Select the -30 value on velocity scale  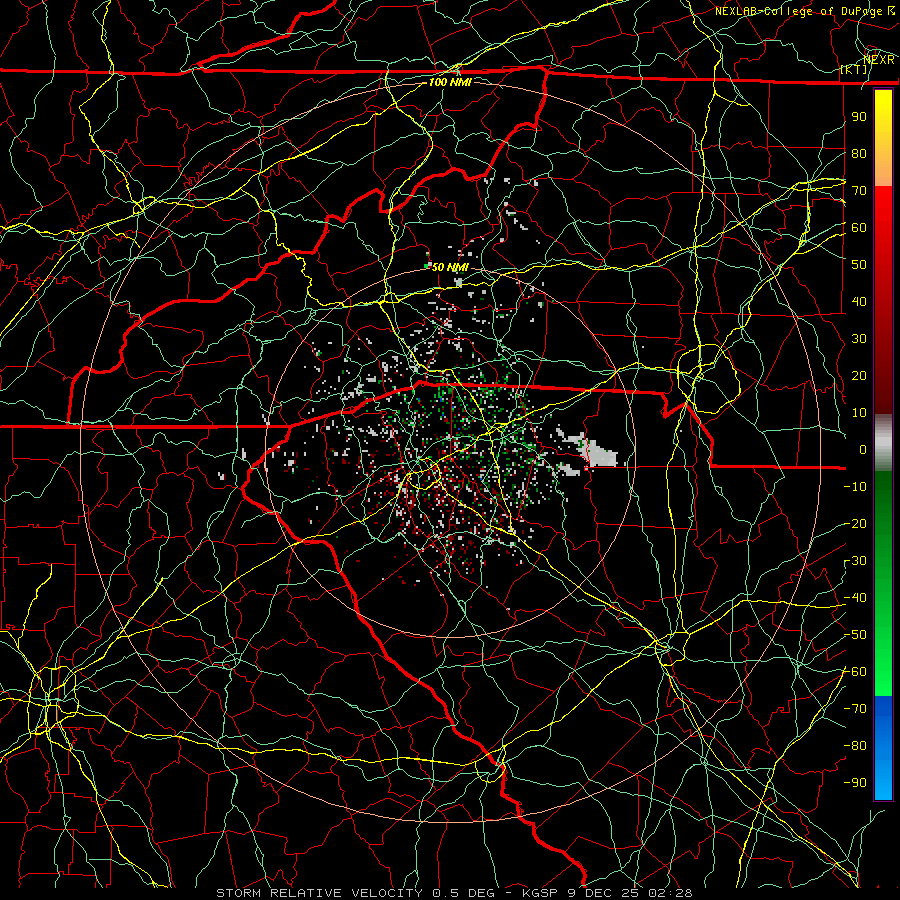(x=855, y=561)
